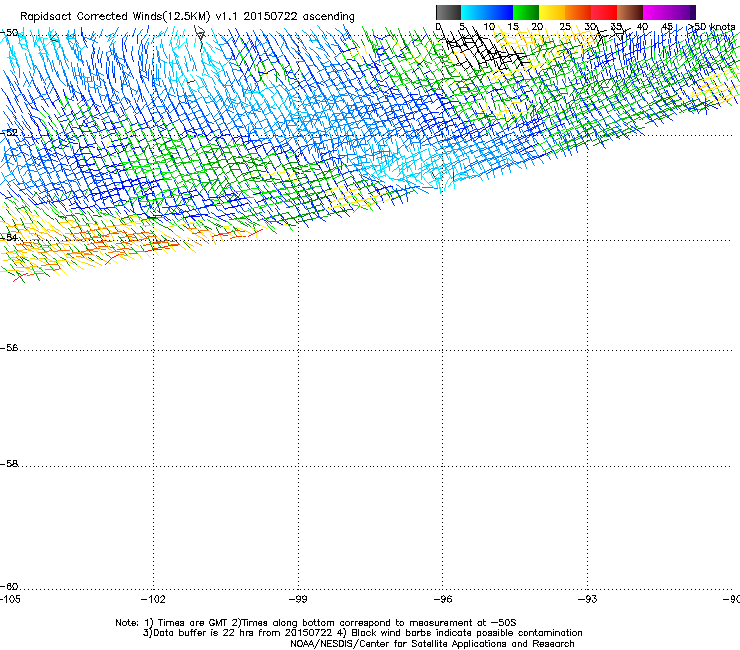Click the '45' label under the color scale
This screenshot has width=740, height=650.
coord(667,27)
